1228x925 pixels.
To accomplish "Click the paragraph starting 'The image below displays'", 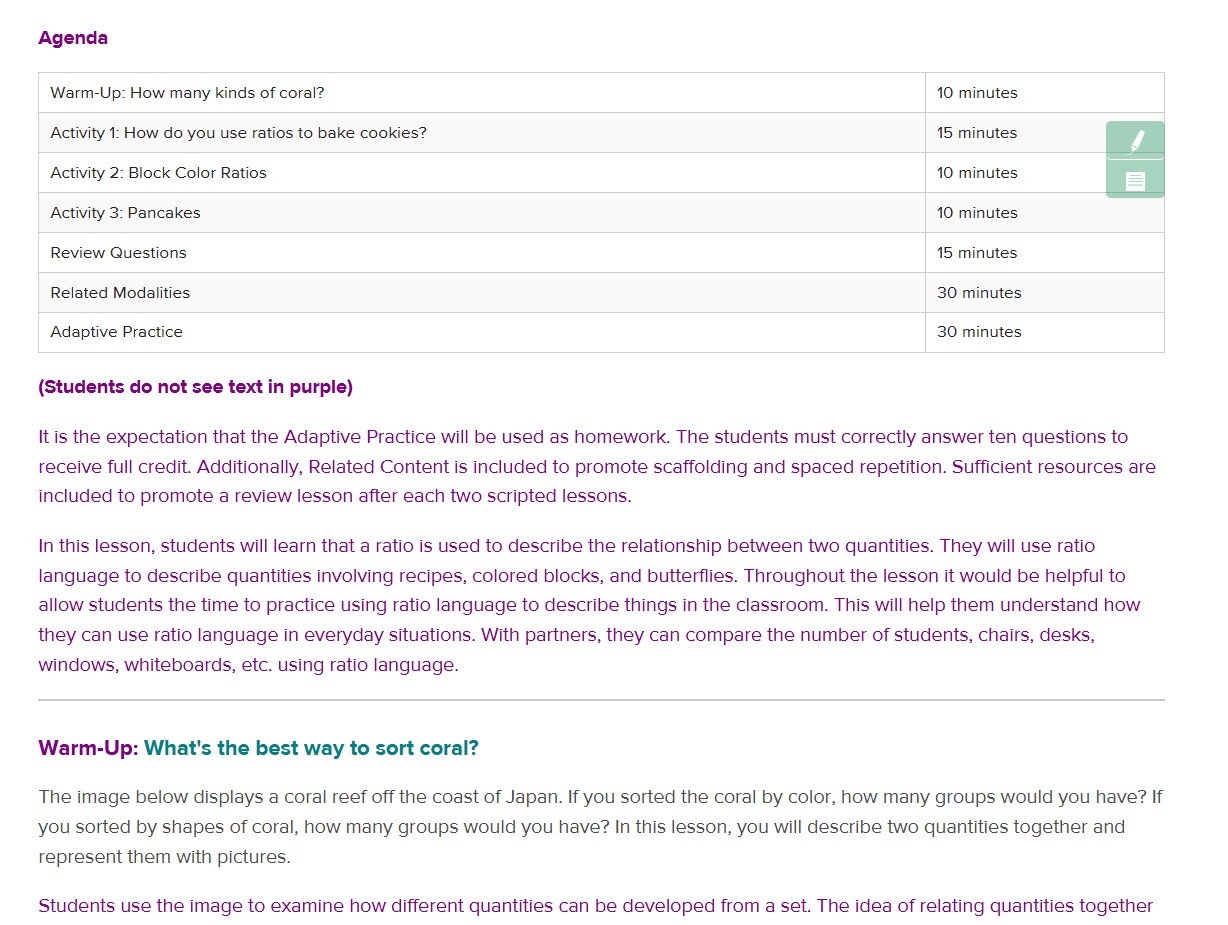I will pyautogui.click(x=600, y=827).
